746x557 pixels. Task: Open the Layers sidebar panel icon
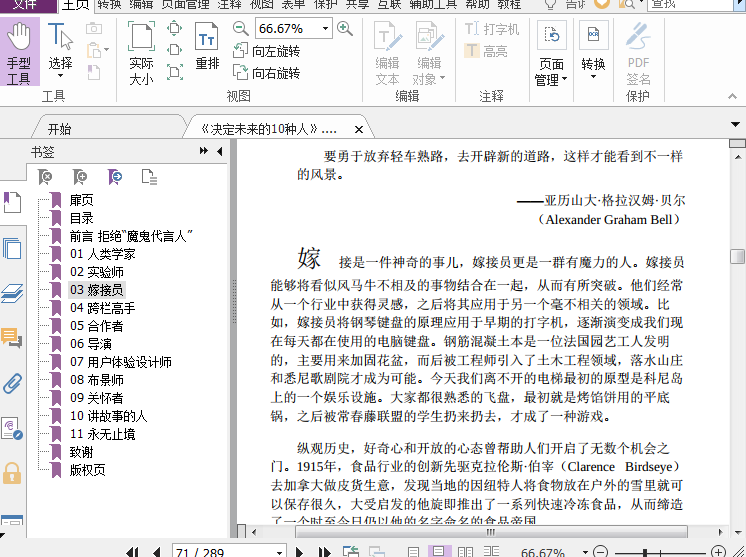coord(12,293)
